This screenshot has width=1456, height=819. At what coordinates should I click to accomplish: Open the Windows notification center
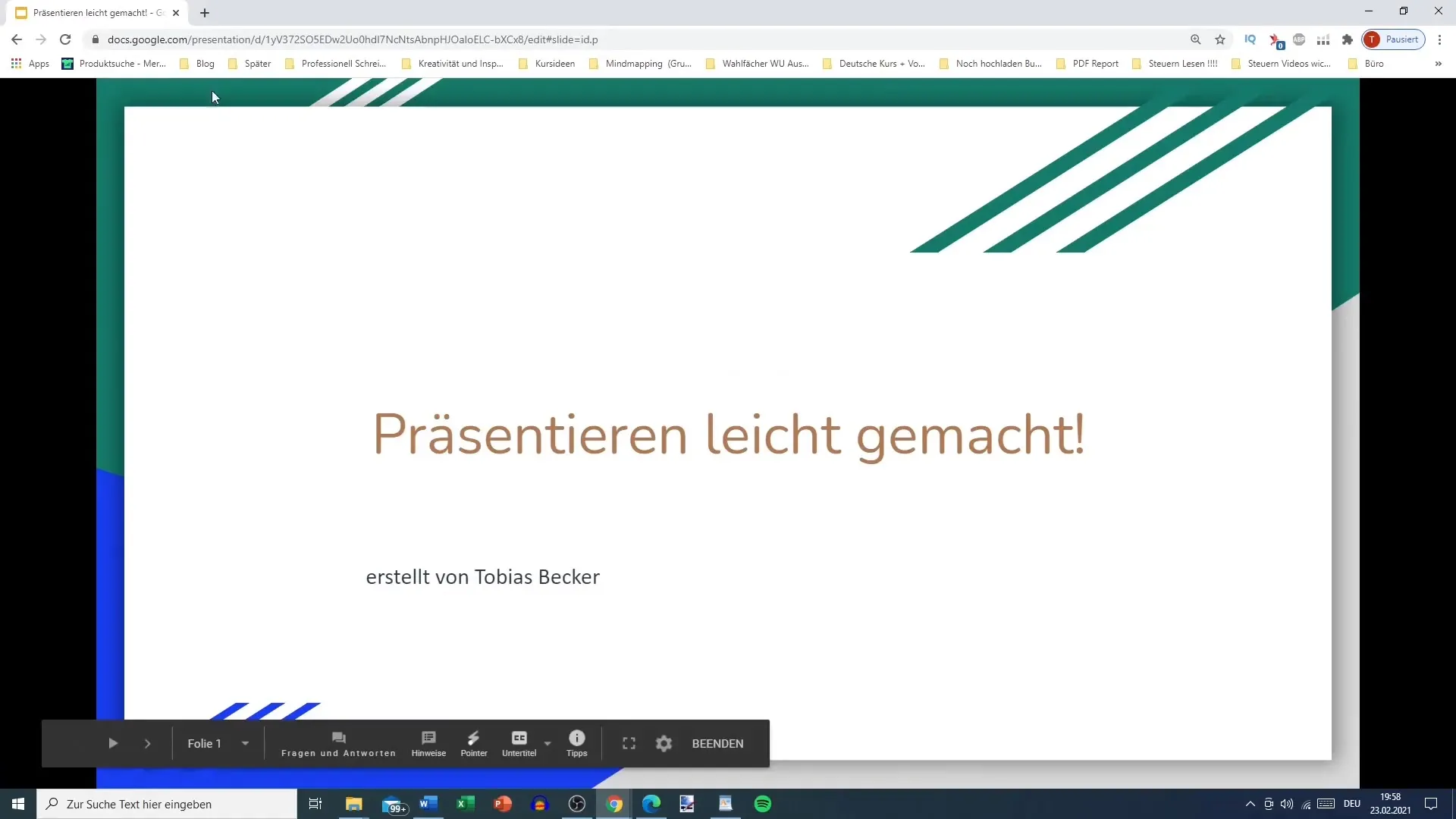(1431, 804)
